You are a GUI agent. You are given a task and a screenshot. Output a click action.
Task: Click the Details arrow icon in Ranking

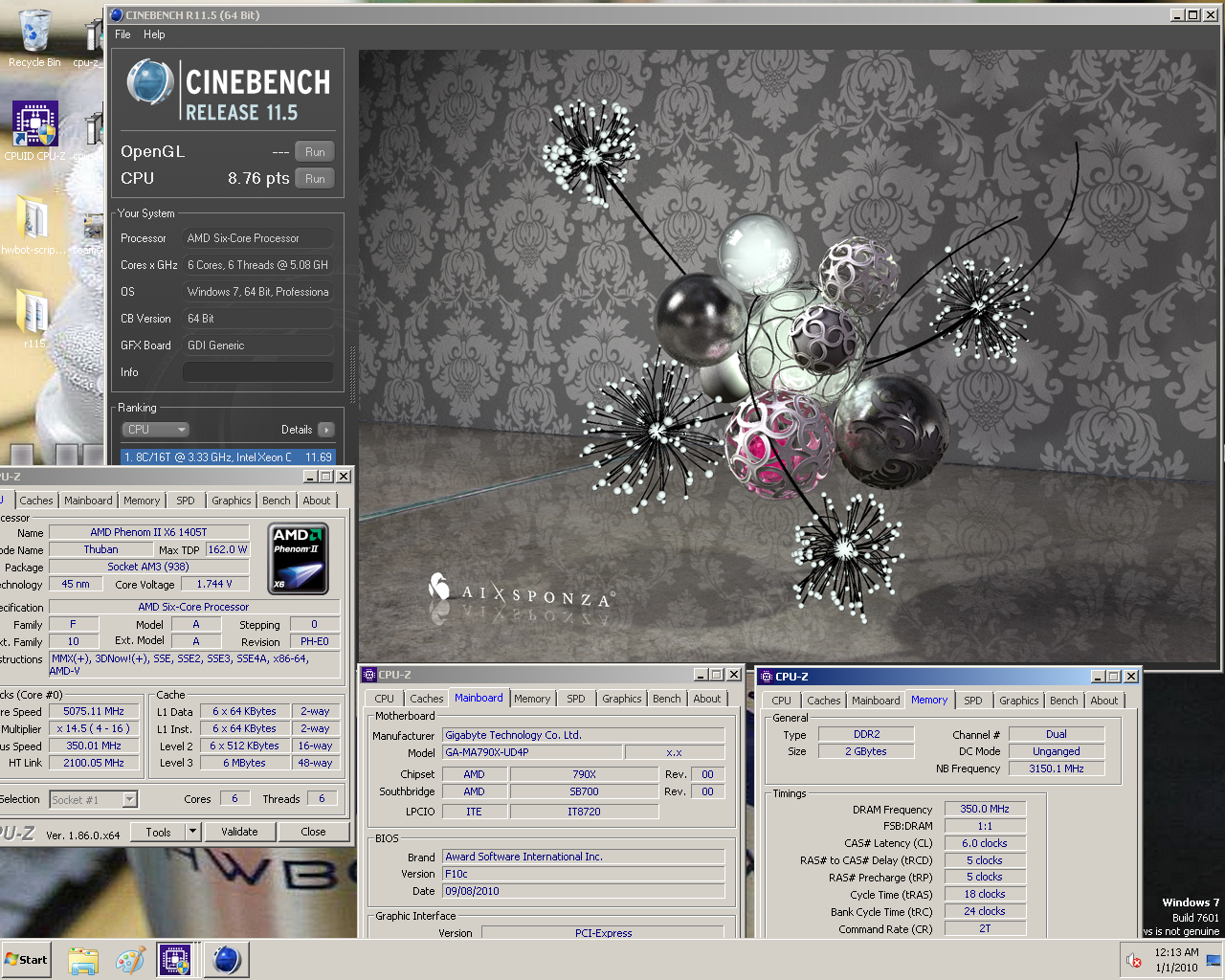tap(326, 430)
